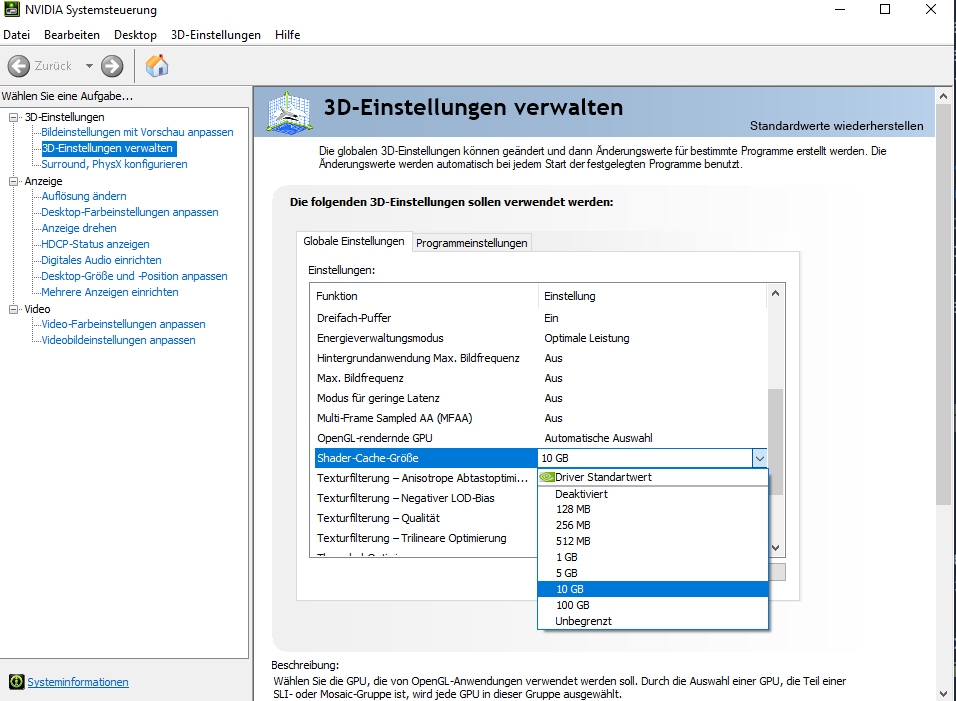The image size is (956, 701).
Task: Open Auflösung ändern in the task tree
Action: click(84, 196)
